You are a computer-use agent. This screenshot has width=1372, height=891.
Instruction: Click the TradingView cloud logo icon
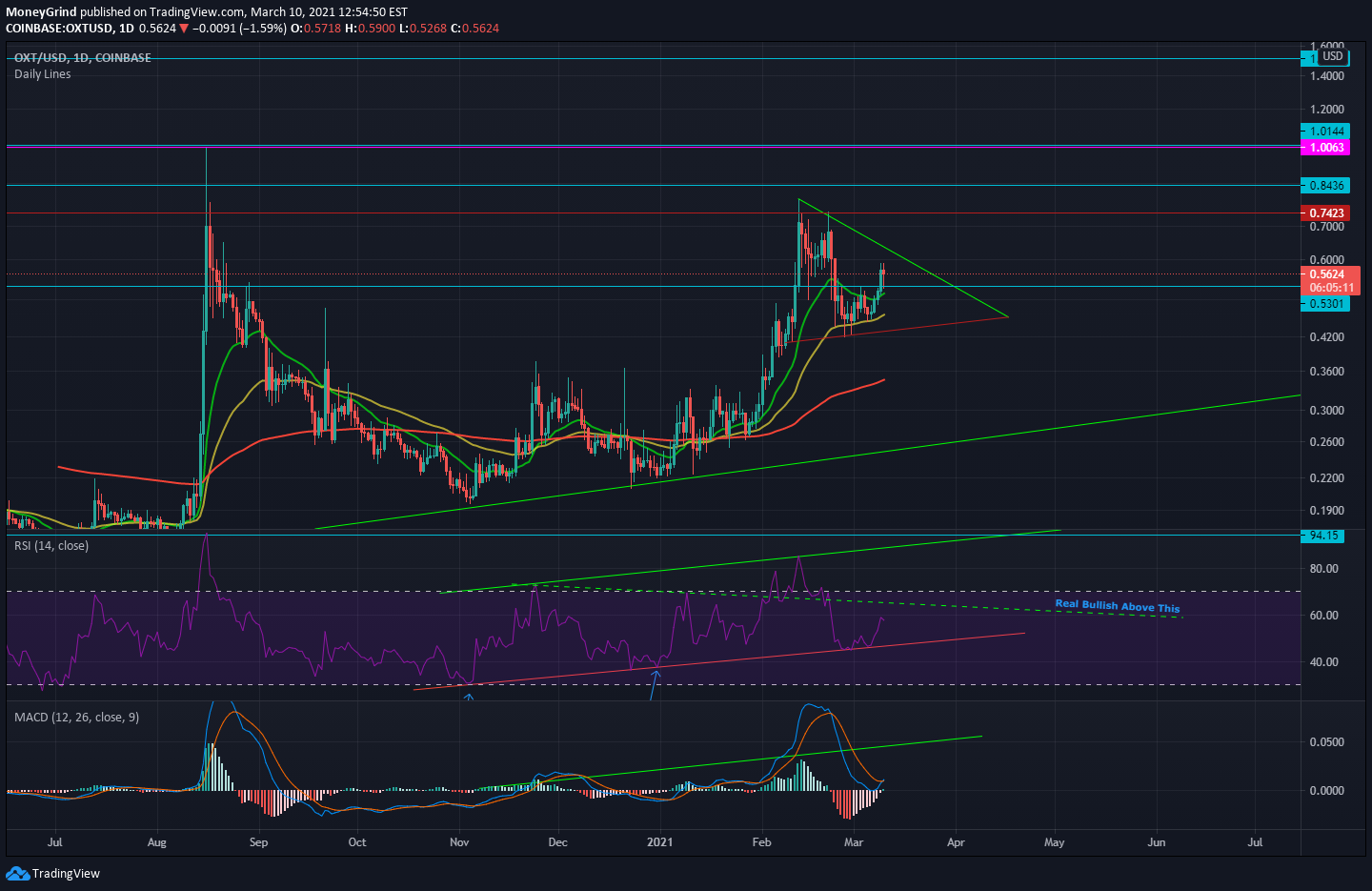pos(17,873)
